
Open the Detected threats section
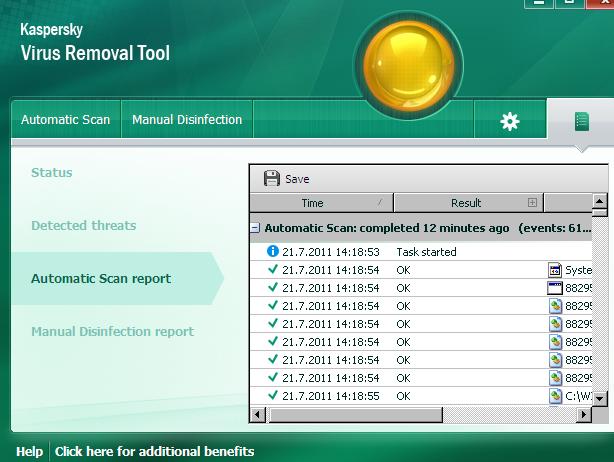[x=83, y=226]
